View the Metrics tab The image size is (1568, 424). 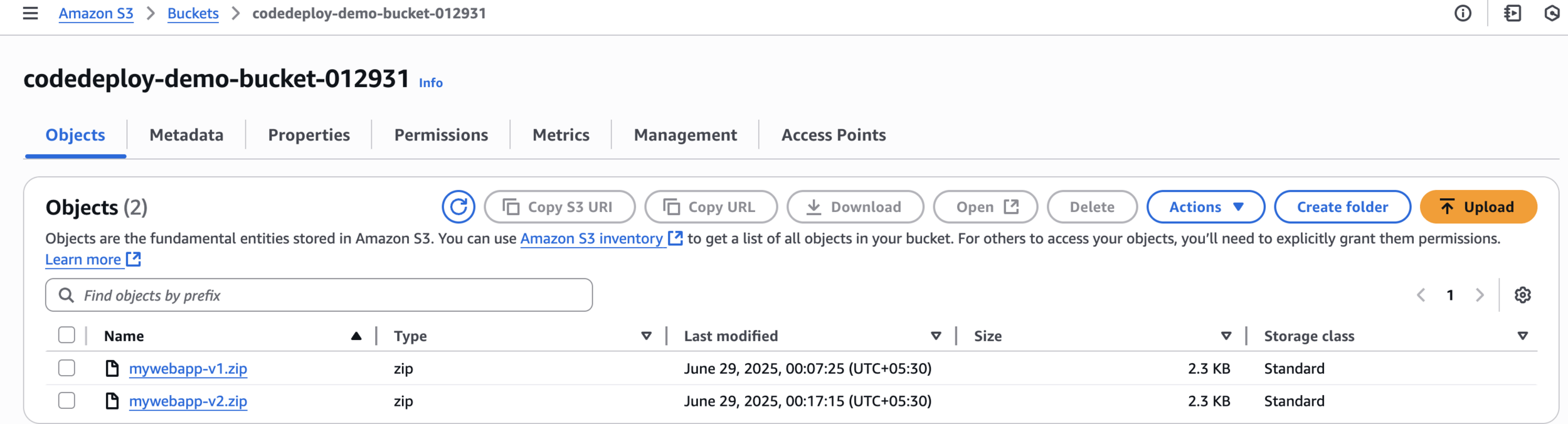pyautogui.click(x=561, y=135)
